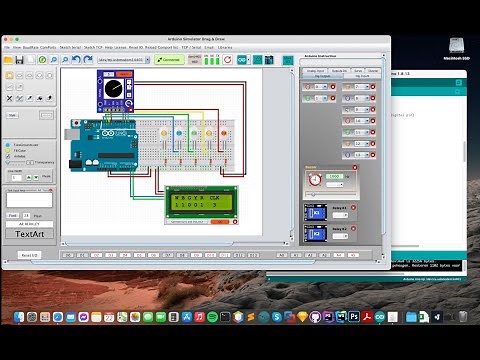Switch to Dig Outputs tab

[322, 76]
